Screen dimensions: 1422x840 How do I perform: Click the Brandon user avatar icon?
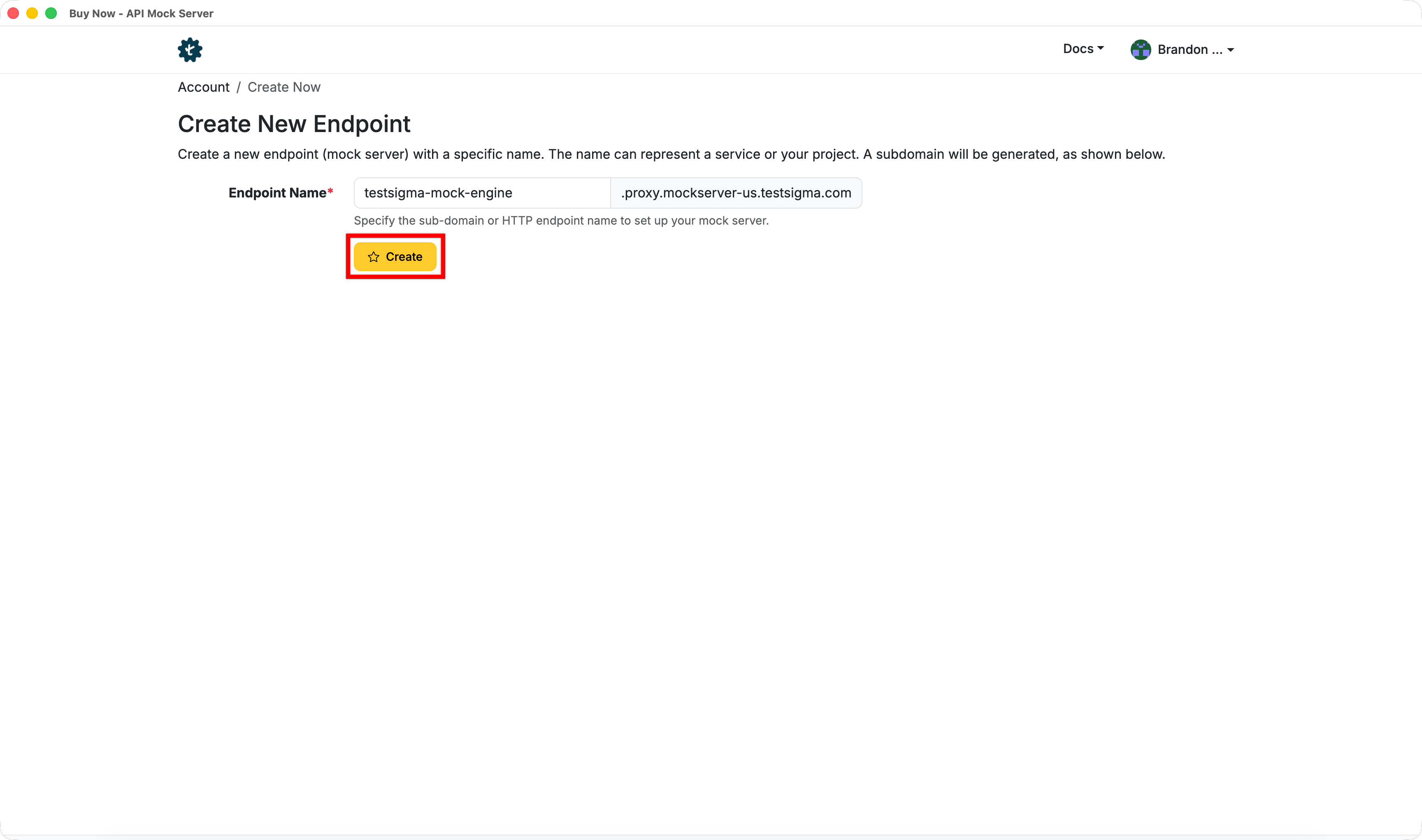pyautogui.click(x=1140, y=50)
